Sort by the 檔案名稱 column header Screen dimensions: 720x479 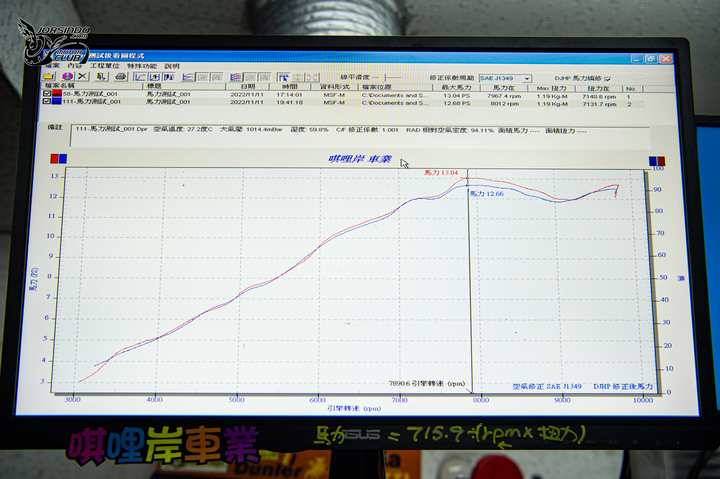pyautogui.click(x=93, y=86)
